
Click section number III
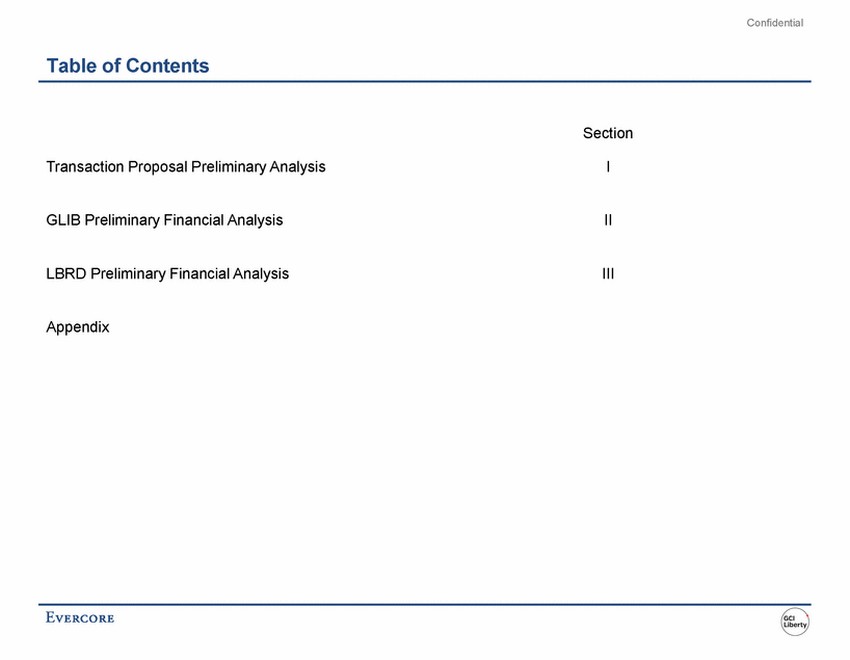coord(608,274)
